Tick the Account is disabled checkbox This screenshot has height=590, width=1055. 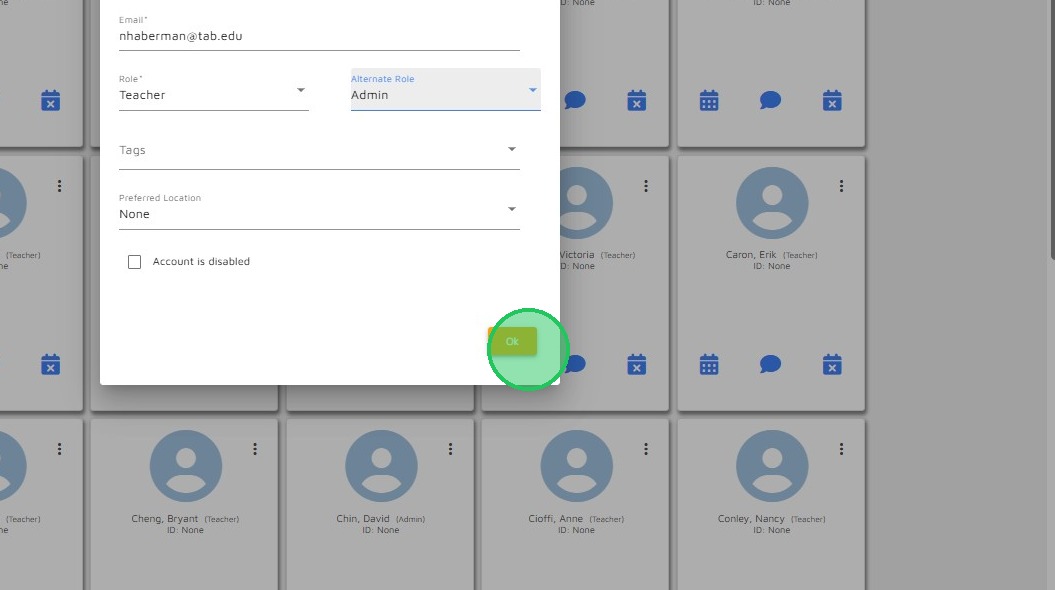tap(135, 262)
